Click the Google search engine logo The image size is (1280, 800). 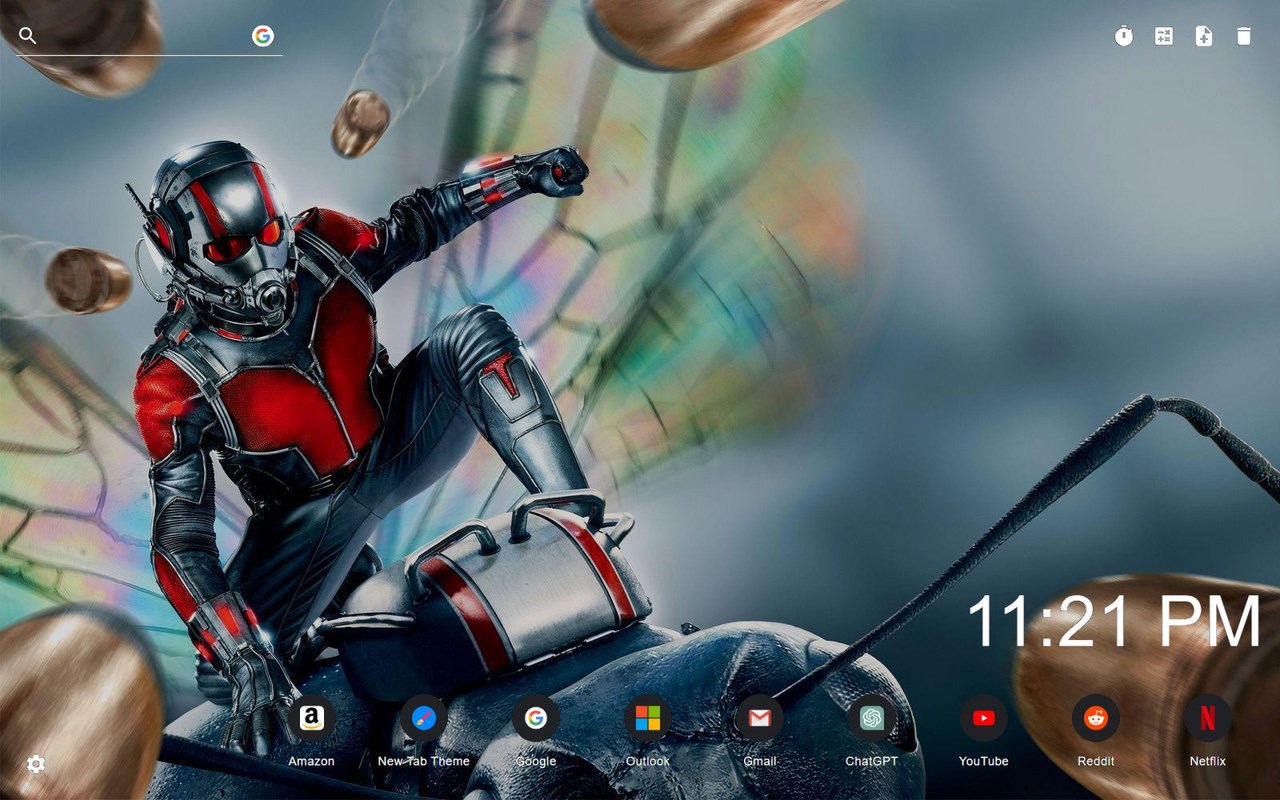pos(263,36)
